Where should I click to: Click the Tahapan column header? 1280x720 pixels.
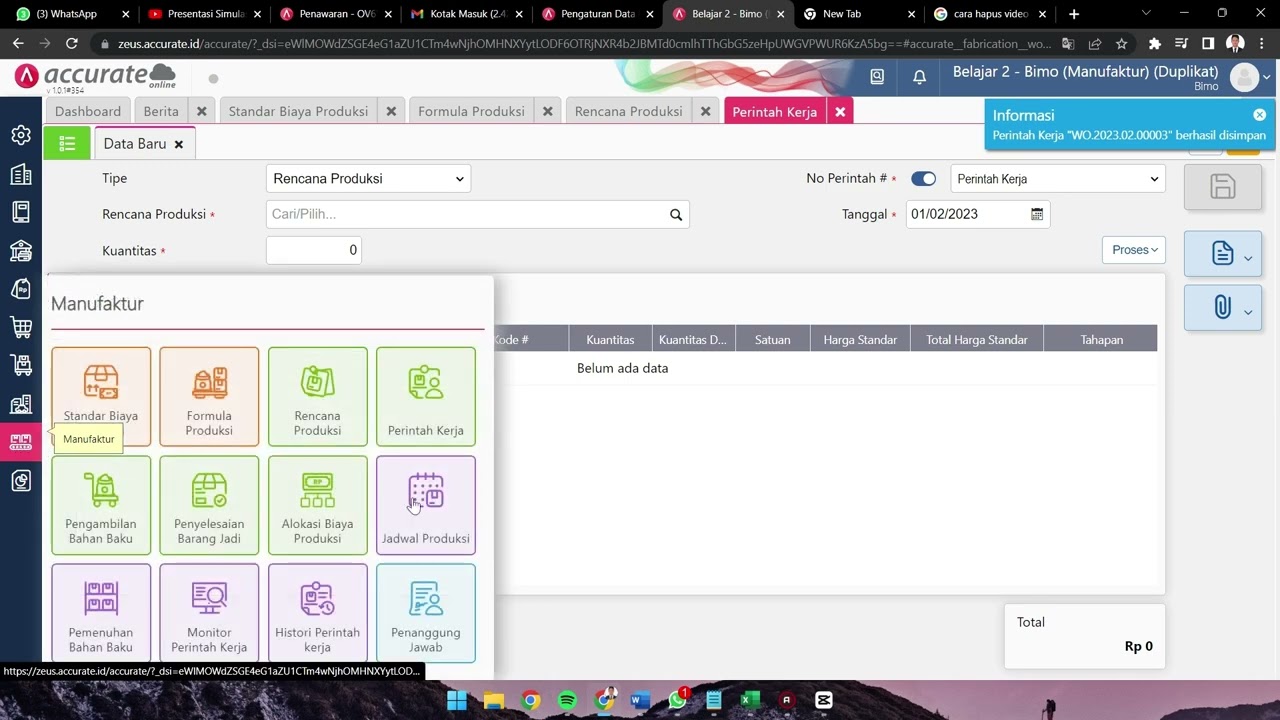pos(1101,340)
